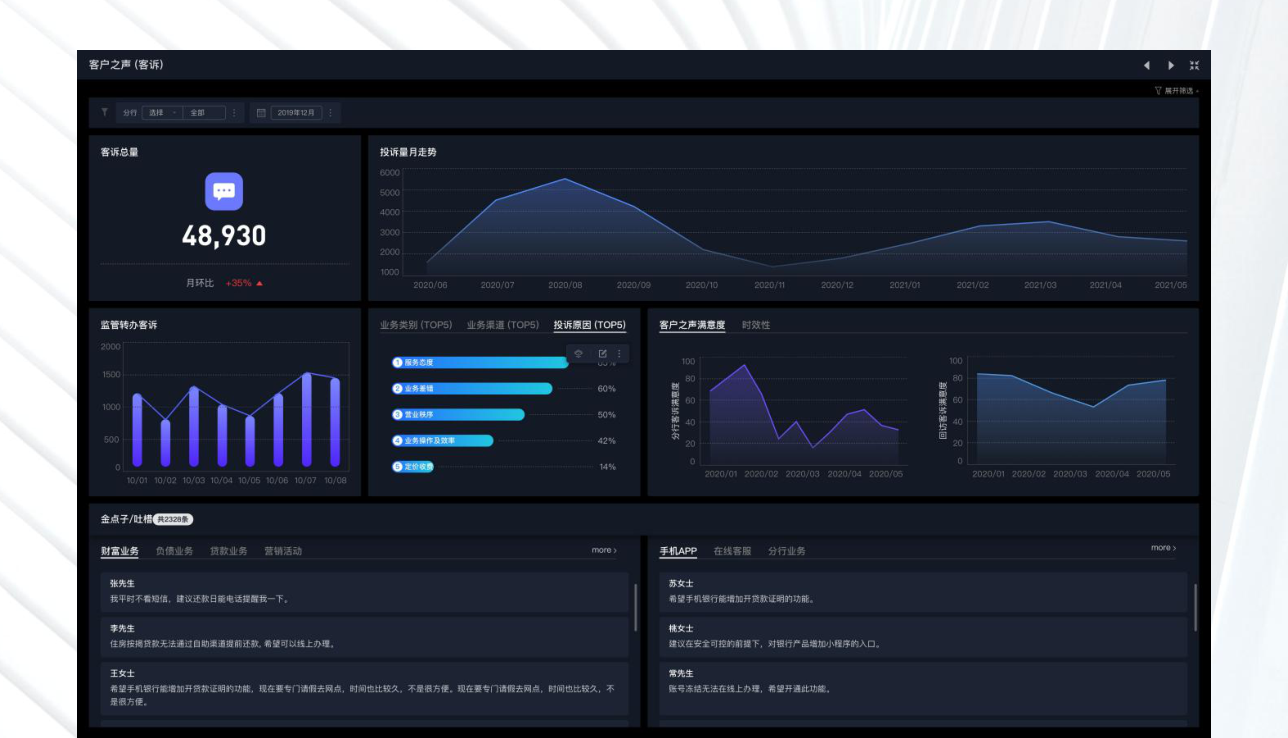The width and height of the screenshot is (1288, 738).
Task: Click the scrollbar beside 苏女士's feedback list
Action: pos(1195,607)
